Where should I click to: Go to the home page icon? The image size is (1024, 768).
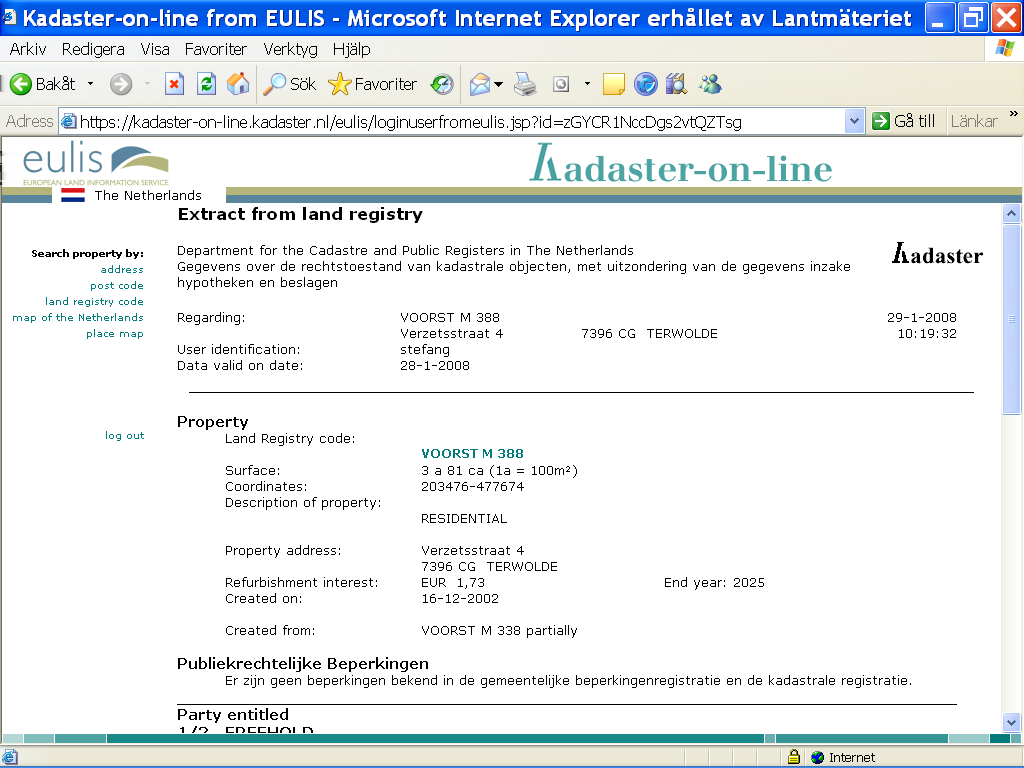pyautogui.click(x=238, y=84)
